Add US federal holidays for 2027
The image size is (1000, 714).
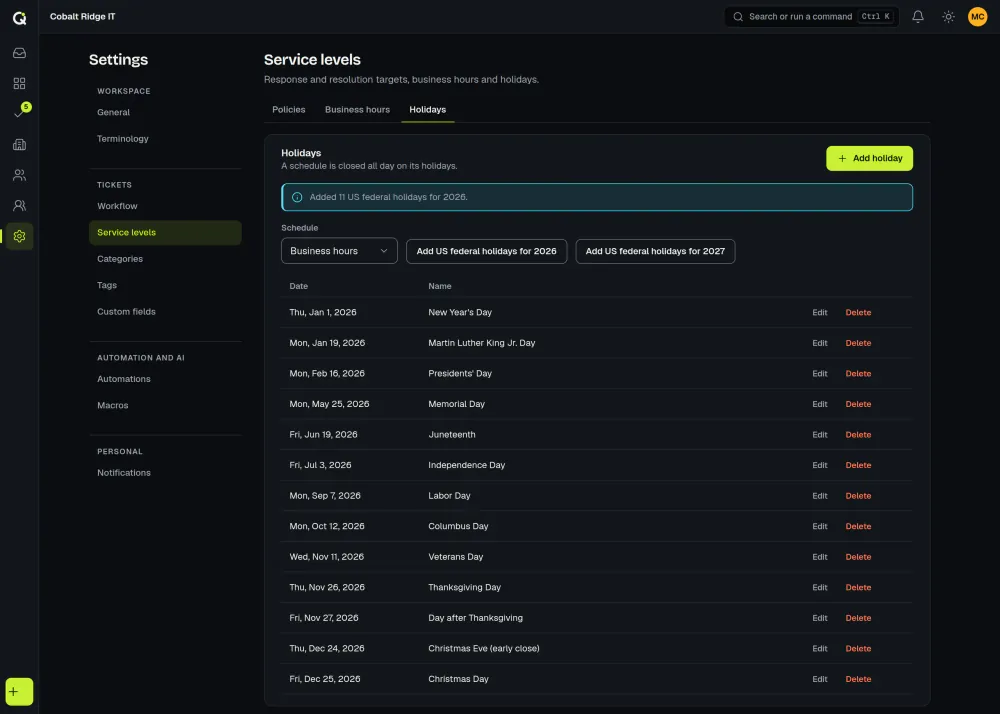[x=655, y=251]
